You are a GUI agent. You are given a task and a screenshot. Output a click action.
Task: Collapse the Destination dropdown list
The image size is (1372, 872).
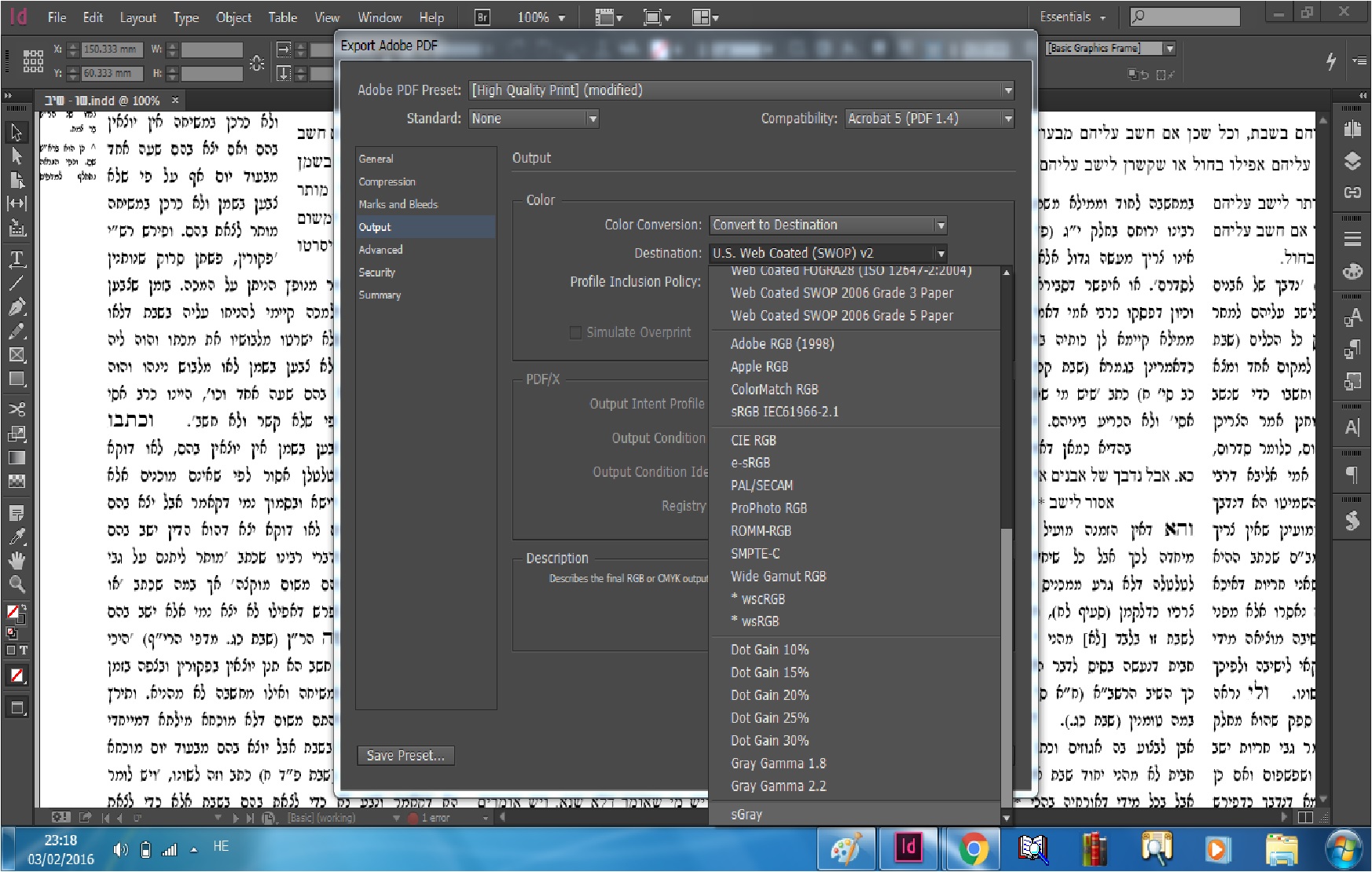pyautogui.click(x=941, y=253)
